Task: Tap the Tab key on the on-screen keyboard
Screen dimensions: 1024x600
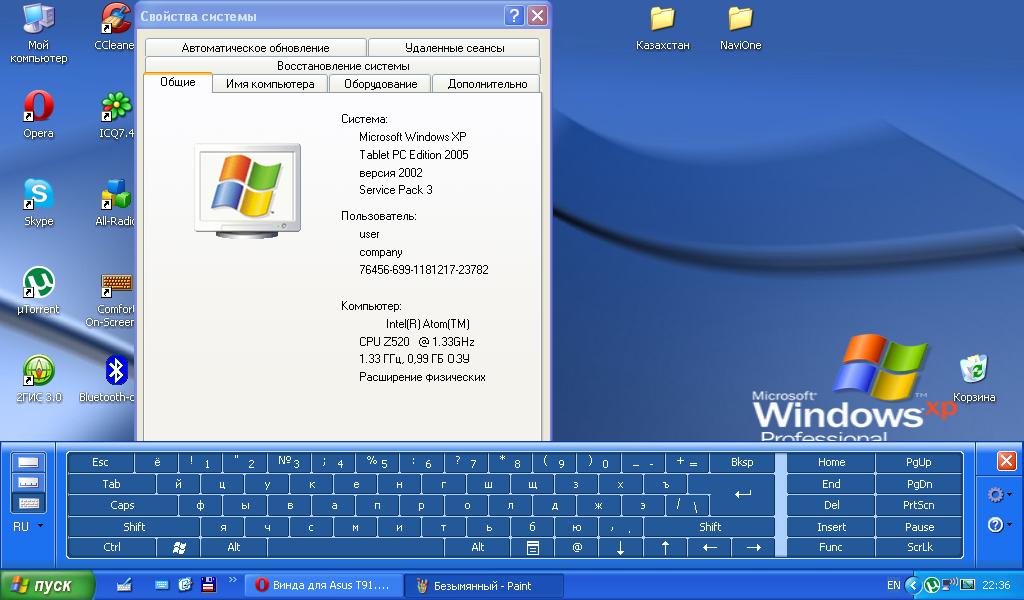Action: (112, 484)
